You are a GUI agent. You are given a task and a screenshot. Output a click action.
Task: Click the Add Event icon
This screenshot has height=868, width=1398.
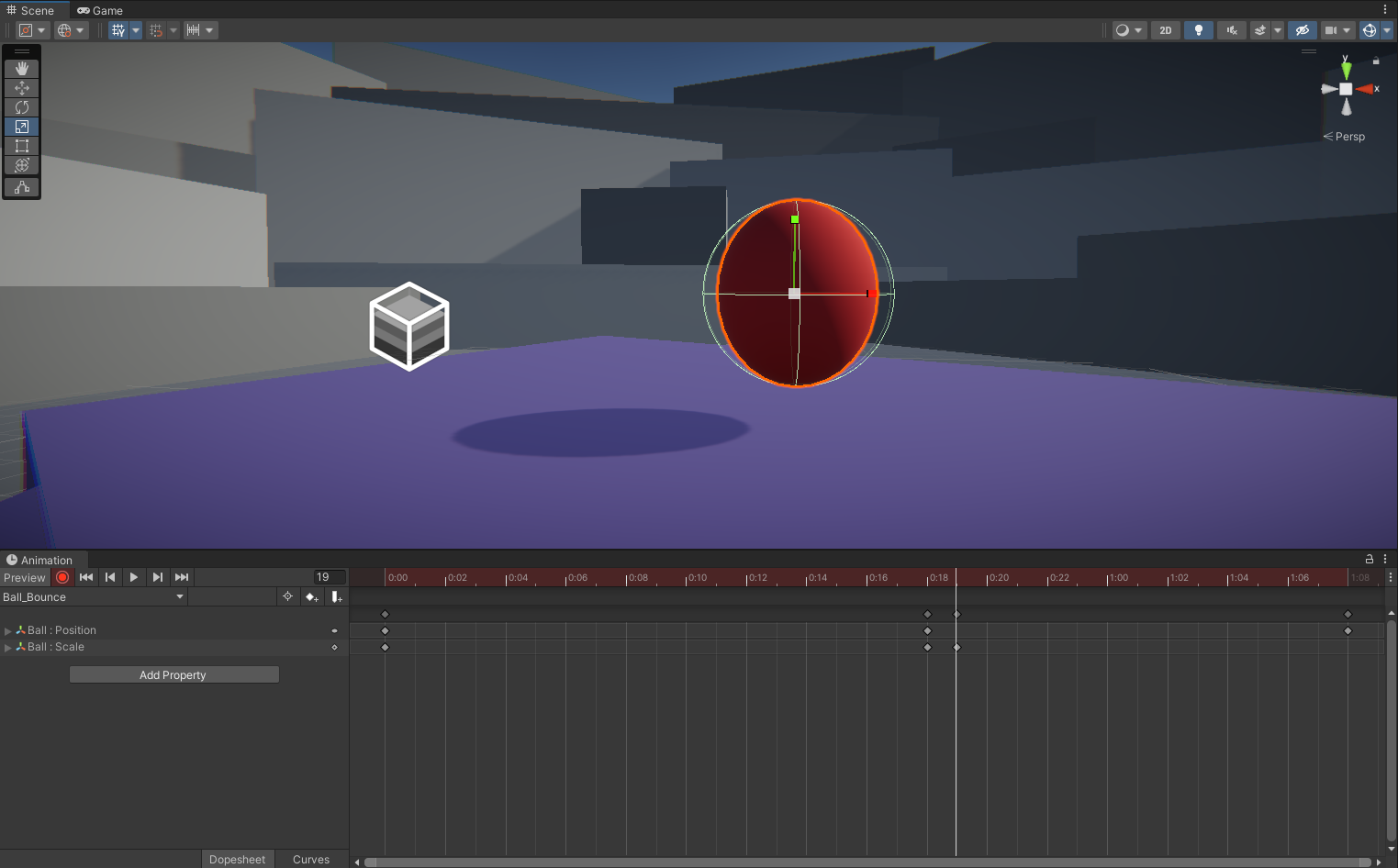(337, 597)
